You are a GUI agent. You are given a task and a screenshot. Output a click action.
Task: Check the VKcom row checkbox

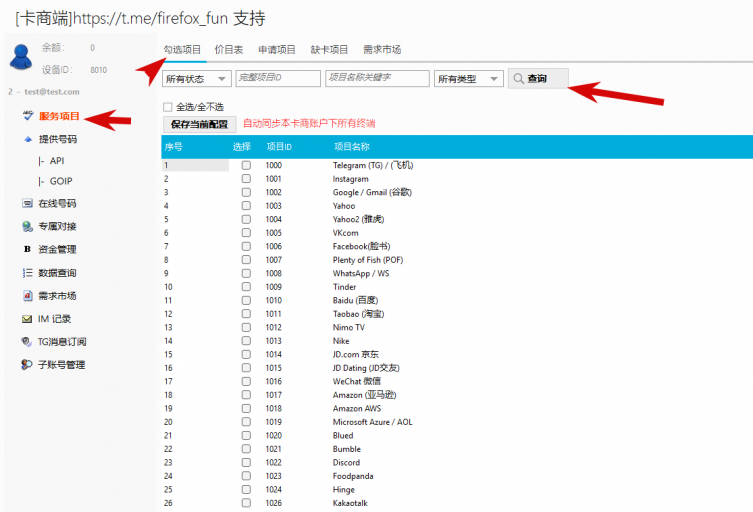tap(246, 232)
